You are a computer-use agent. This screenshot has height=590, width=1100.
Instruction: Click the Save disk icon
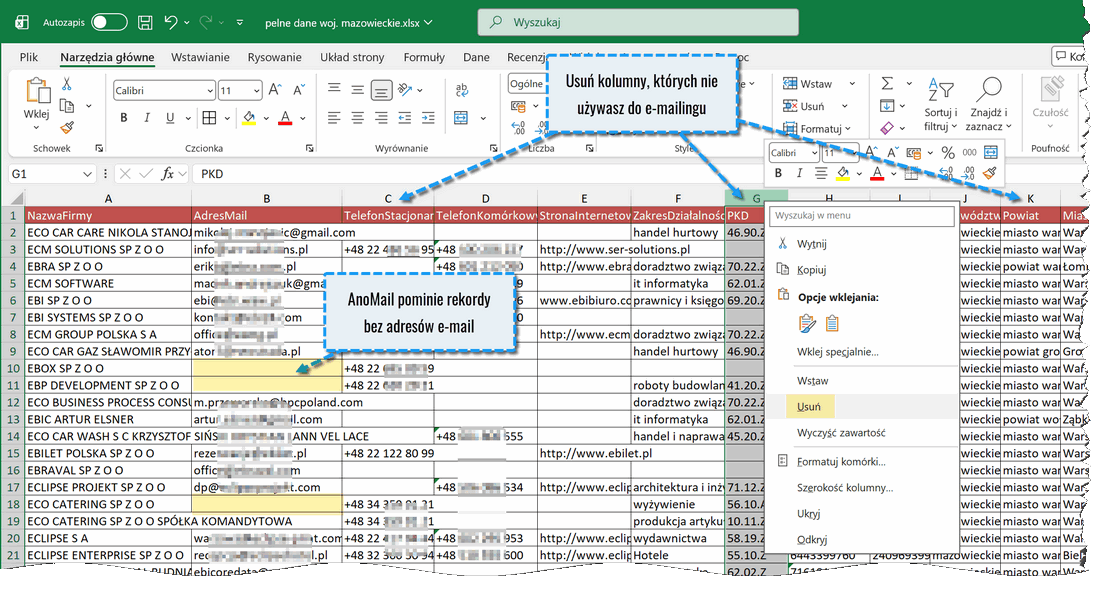click(x=145, y=22)
